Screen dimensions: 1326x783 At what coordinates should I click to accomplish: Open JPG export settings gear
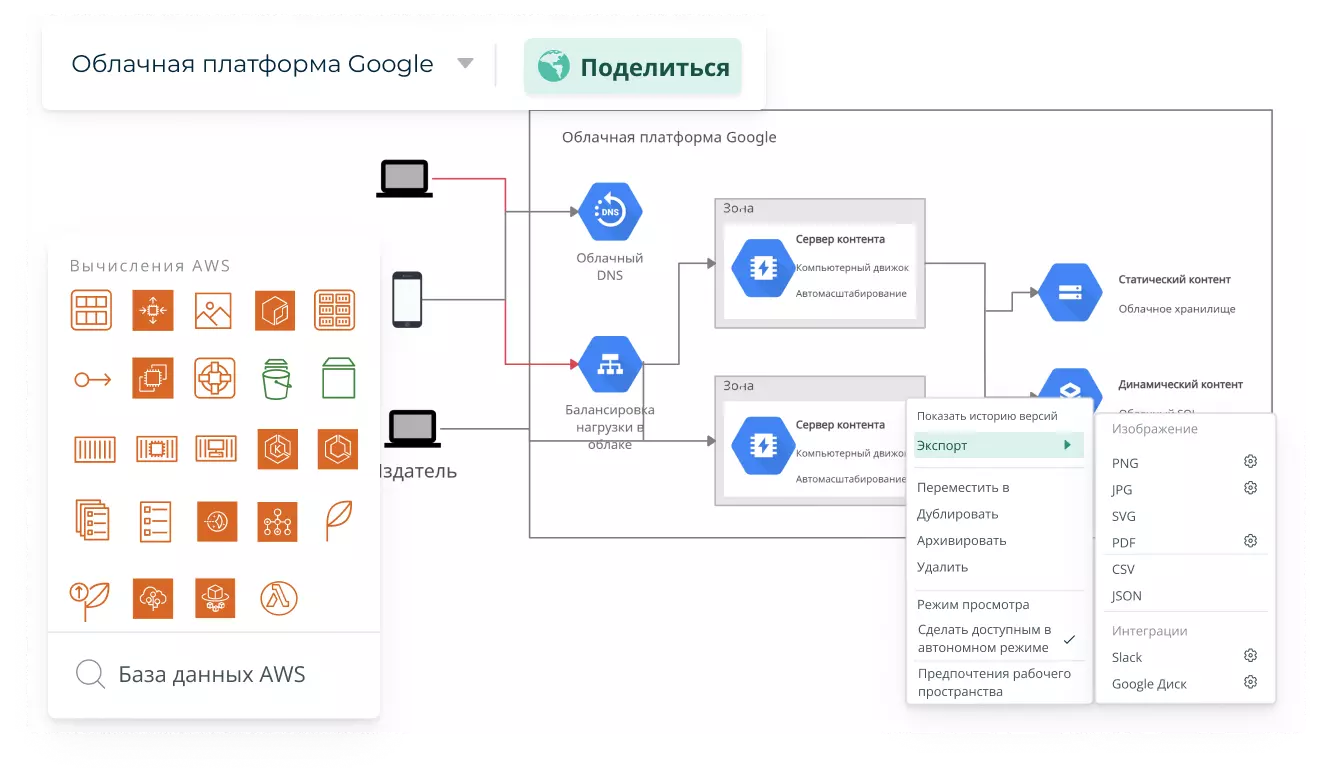tap(1250, 488)
